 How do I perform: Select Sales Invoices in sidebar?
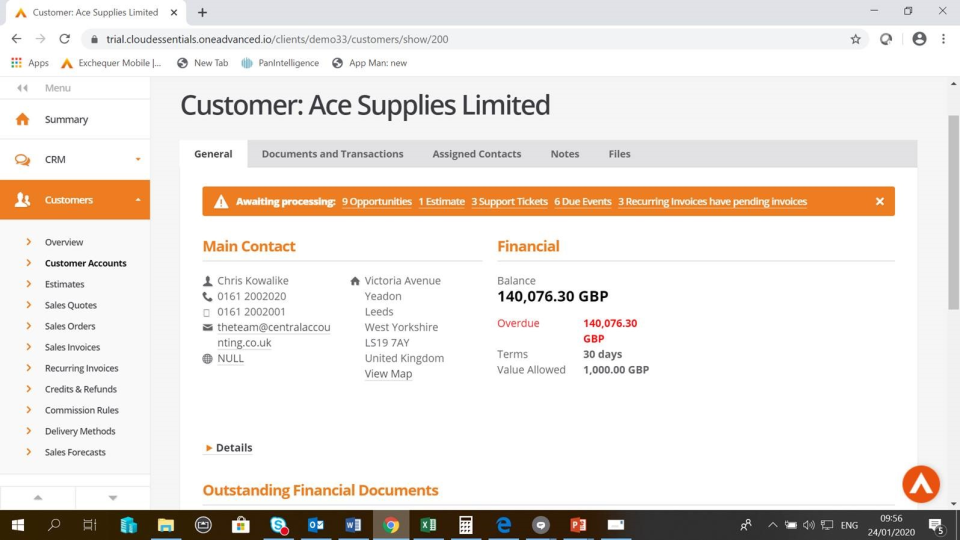[x=72, y=347]
